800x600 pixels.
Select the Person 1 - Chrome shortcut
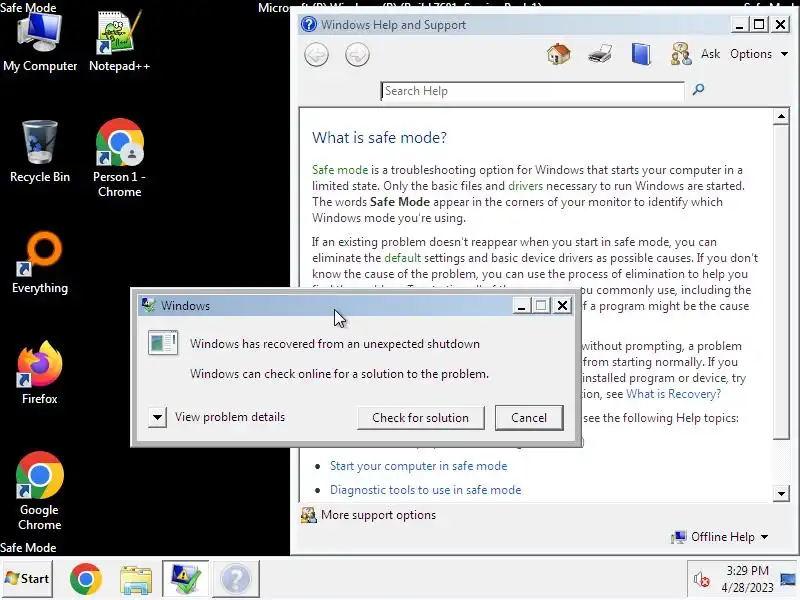[x=119, y=158]
